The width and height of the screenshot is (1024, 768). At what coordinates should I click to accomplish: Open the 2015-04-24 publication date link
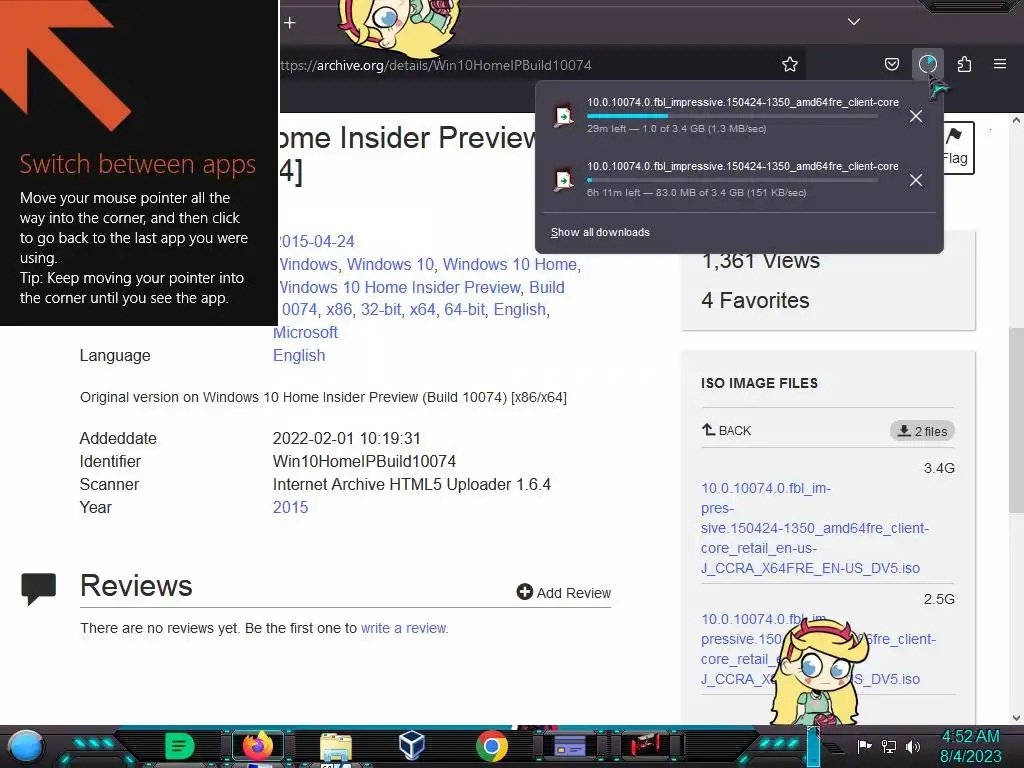tap(317, 242)
